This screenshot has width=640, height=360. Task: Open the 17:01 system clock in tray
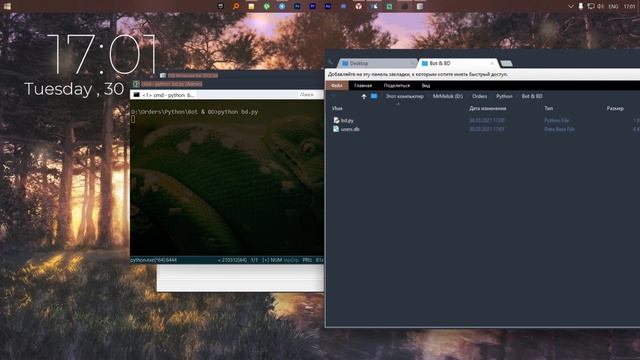pyautogui.click(x=629, y=7)
